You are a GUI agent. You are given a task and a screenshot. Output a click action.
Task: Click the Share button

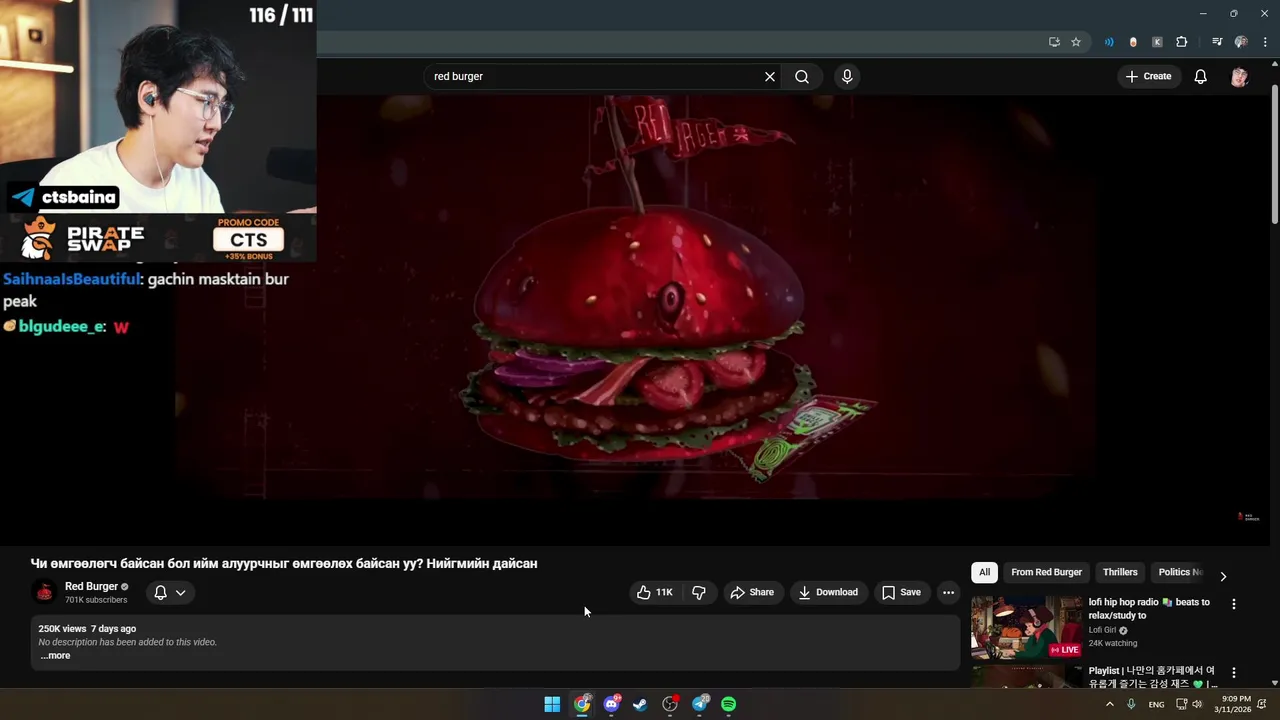point(752,592)
